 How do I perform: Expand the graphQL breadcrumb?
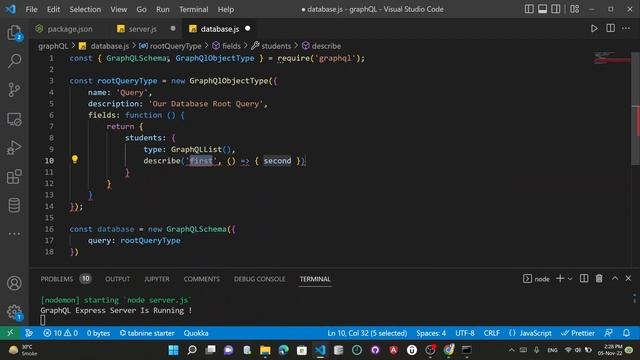click(x=53, y=46)
